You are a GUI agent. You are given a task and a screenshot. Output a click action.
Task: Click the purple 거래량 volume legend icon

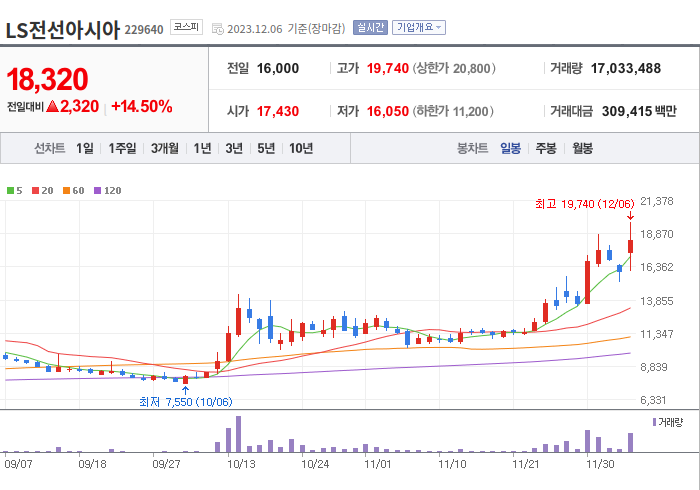[x=654, y=422]
